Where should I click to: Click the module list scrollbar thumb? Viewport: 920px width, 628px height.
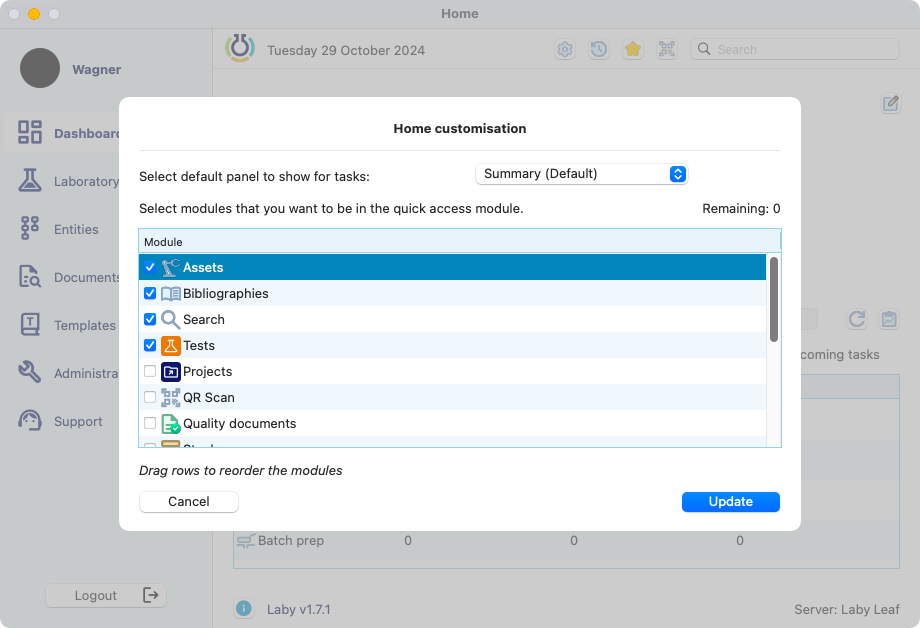click(x=774, y=299)
